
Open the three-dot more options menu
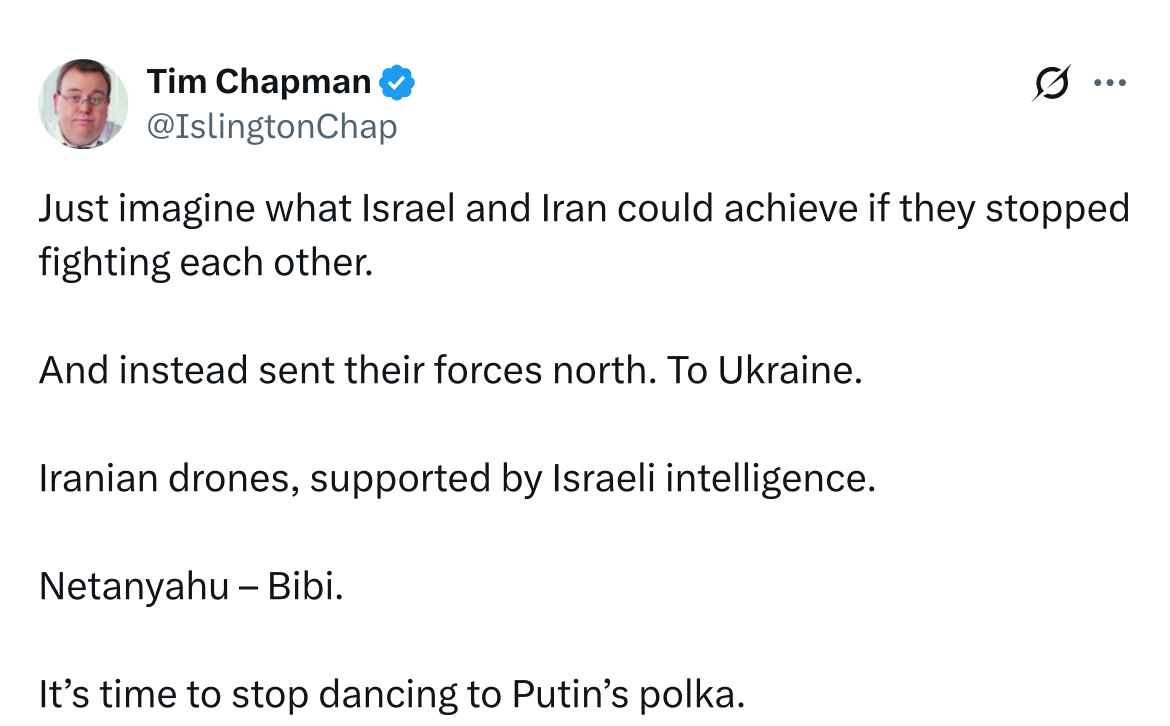click(1110, 83)
